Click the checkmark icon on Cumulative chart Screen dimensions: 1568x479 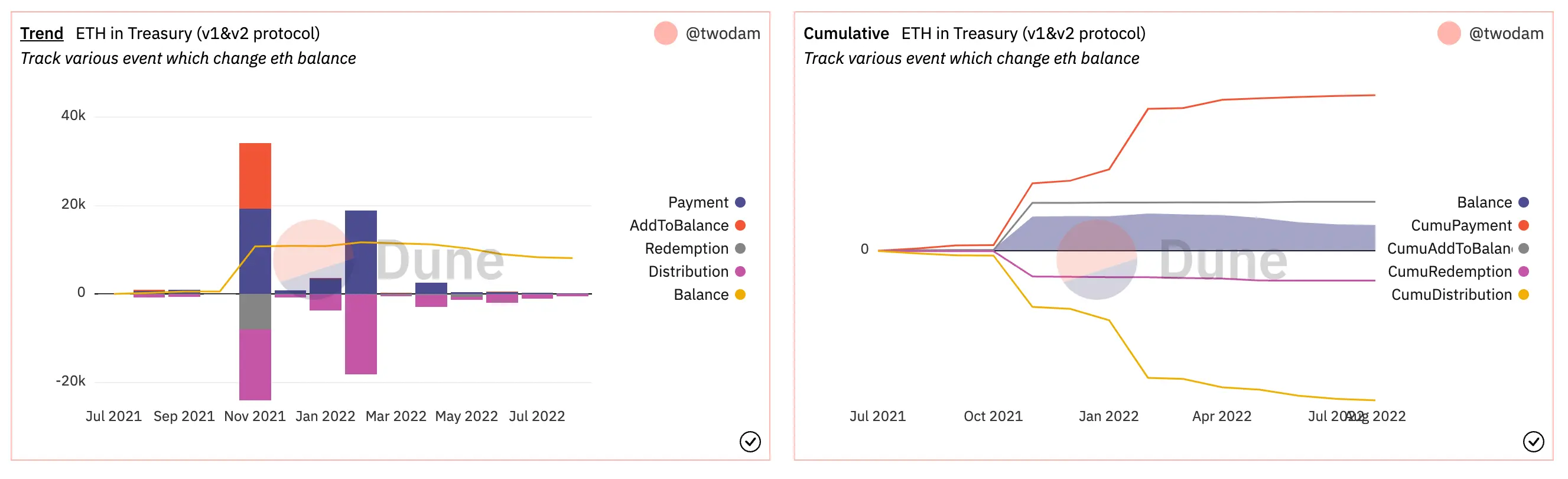pyautogui.click(x=1533, y=441)
